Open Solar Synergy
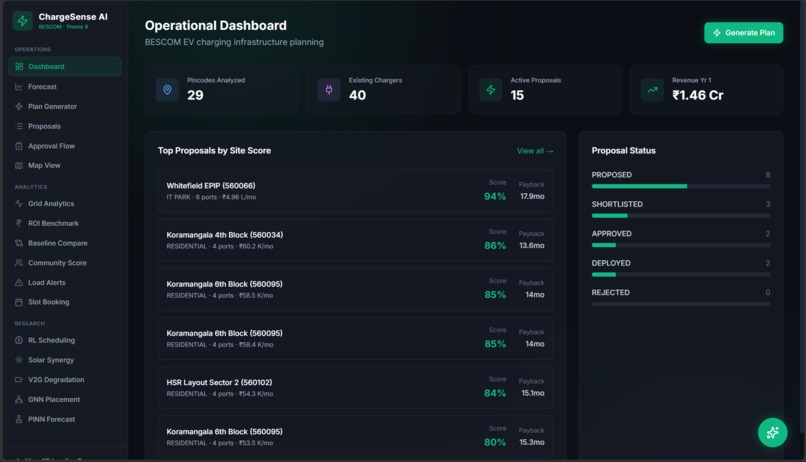This screenshot has height=462, width=806. point(65,360)
